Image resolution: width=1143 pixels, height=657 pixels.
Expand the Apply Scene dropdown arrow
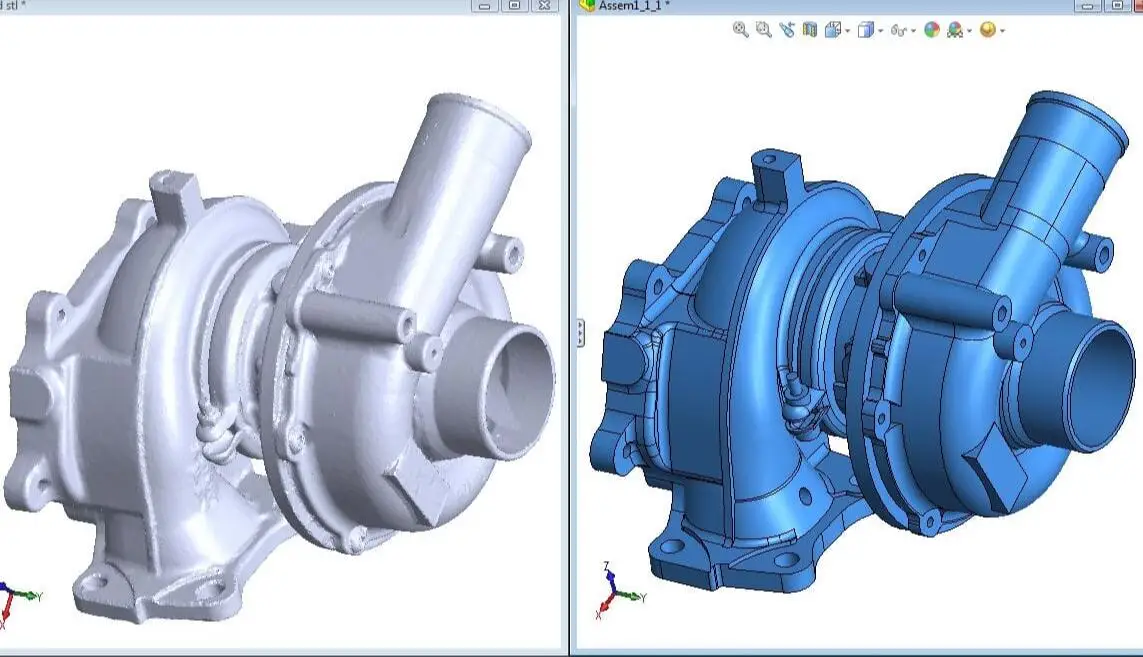[969, 31]
